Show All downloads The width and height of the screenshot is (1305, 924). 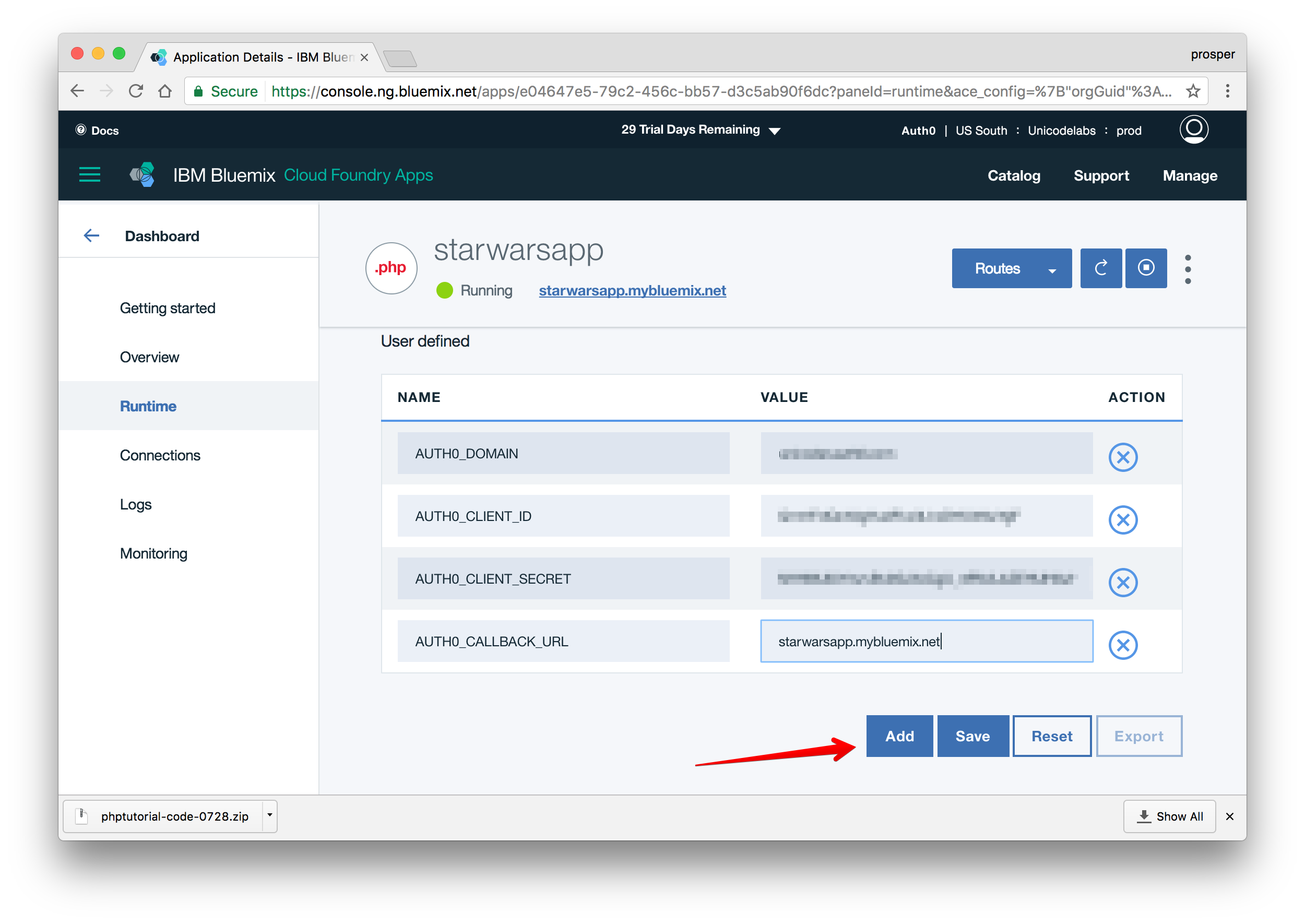1169,816
